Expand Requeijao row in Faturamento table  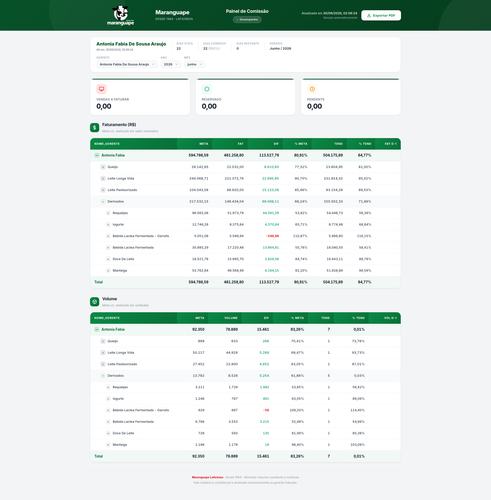108,213
